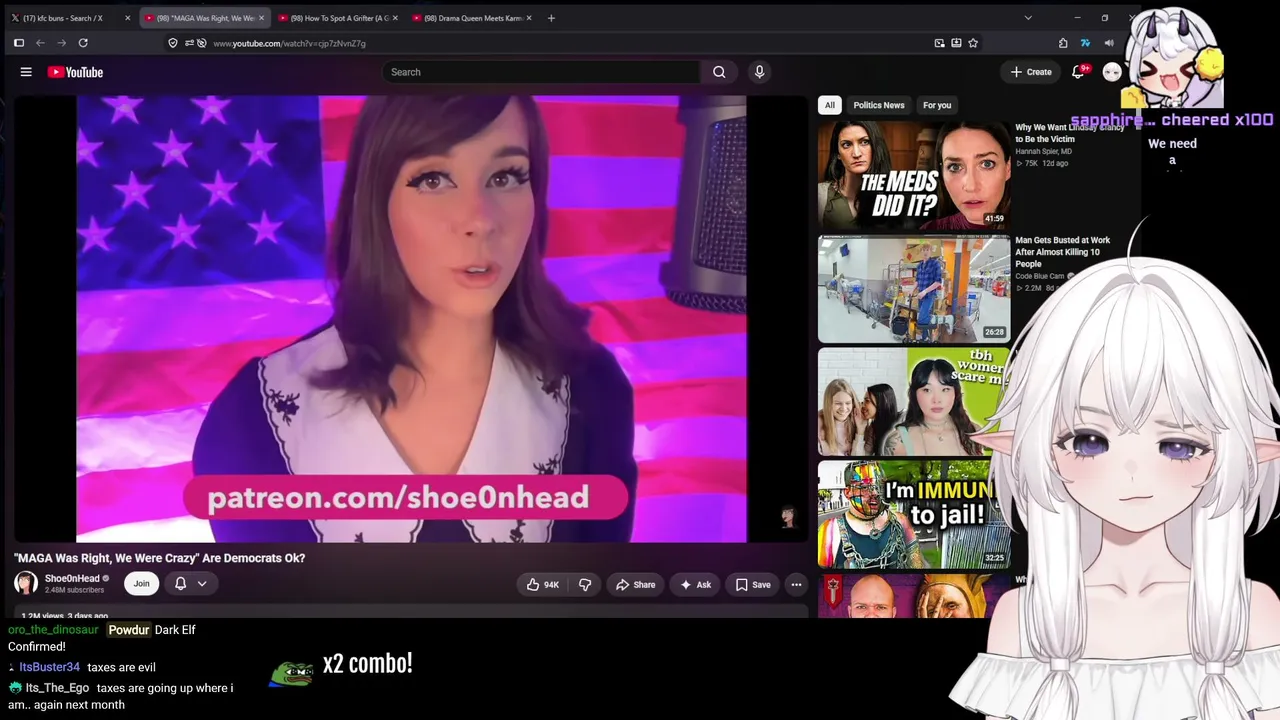The image size is (1280, 720).
Task: Click chat username 'ItsBuster34'
Action: click(x=49, y=667)
